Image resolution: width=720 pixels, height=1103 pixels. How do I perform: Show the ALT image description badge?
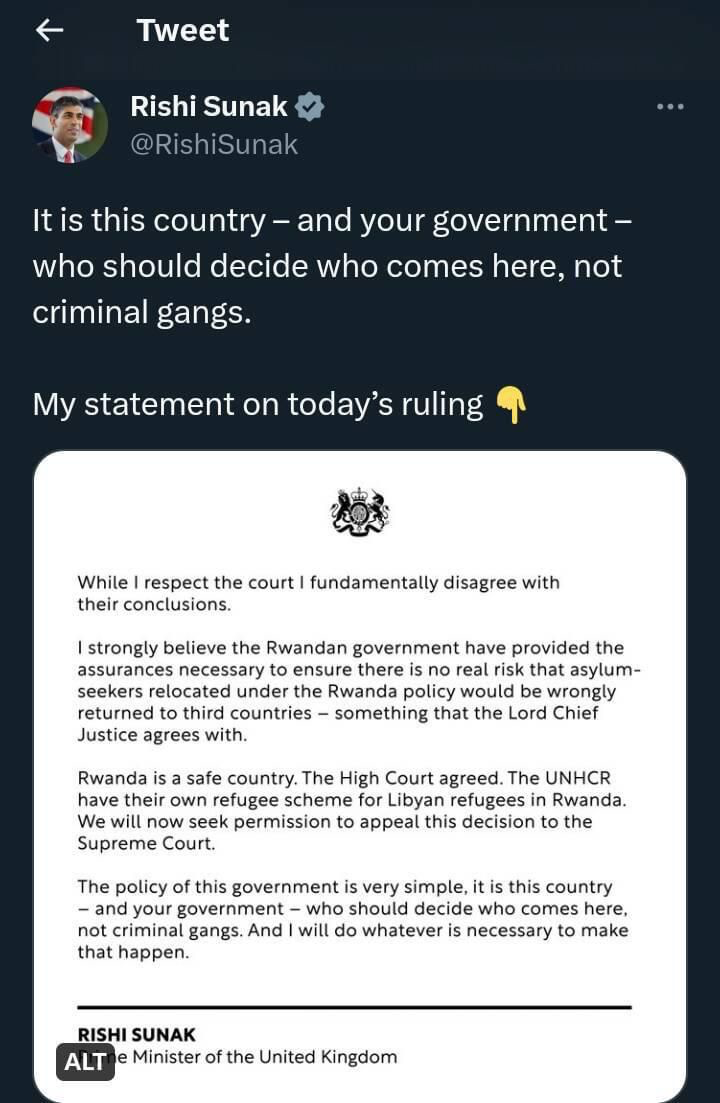[x=86, y=1061]
